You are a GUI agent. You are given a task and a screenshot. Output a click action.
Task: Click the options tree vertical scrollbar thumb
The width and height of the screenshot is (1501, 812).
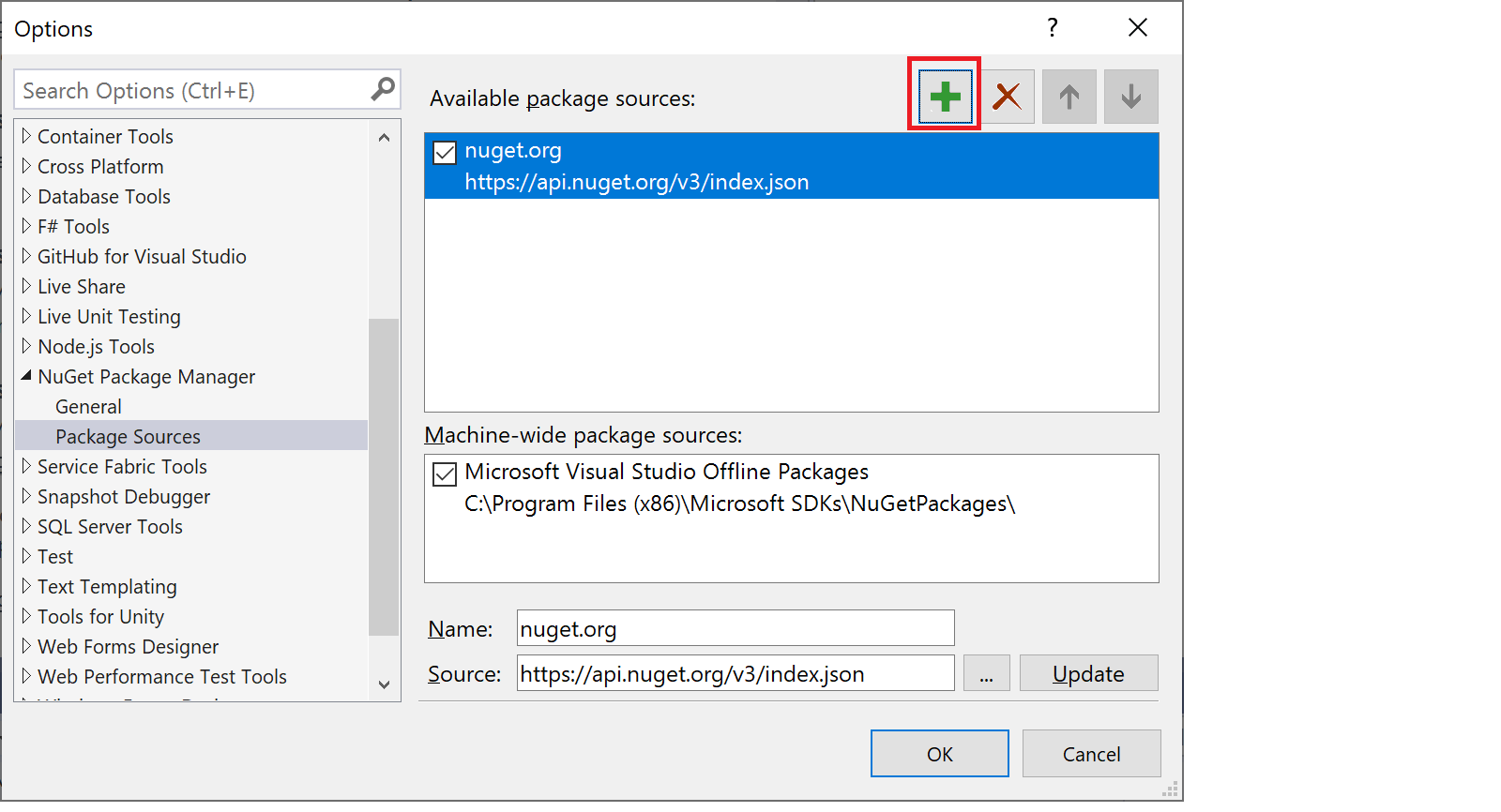tap(384, 476)
